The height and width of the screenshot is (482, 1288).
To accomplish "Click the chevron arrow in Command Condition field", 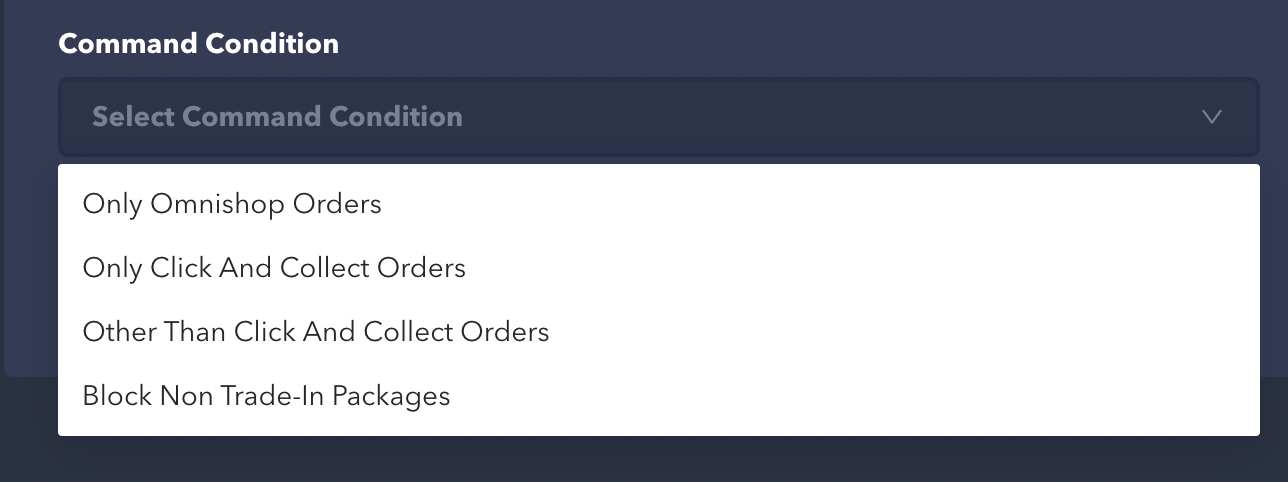I will [1211, 117].
